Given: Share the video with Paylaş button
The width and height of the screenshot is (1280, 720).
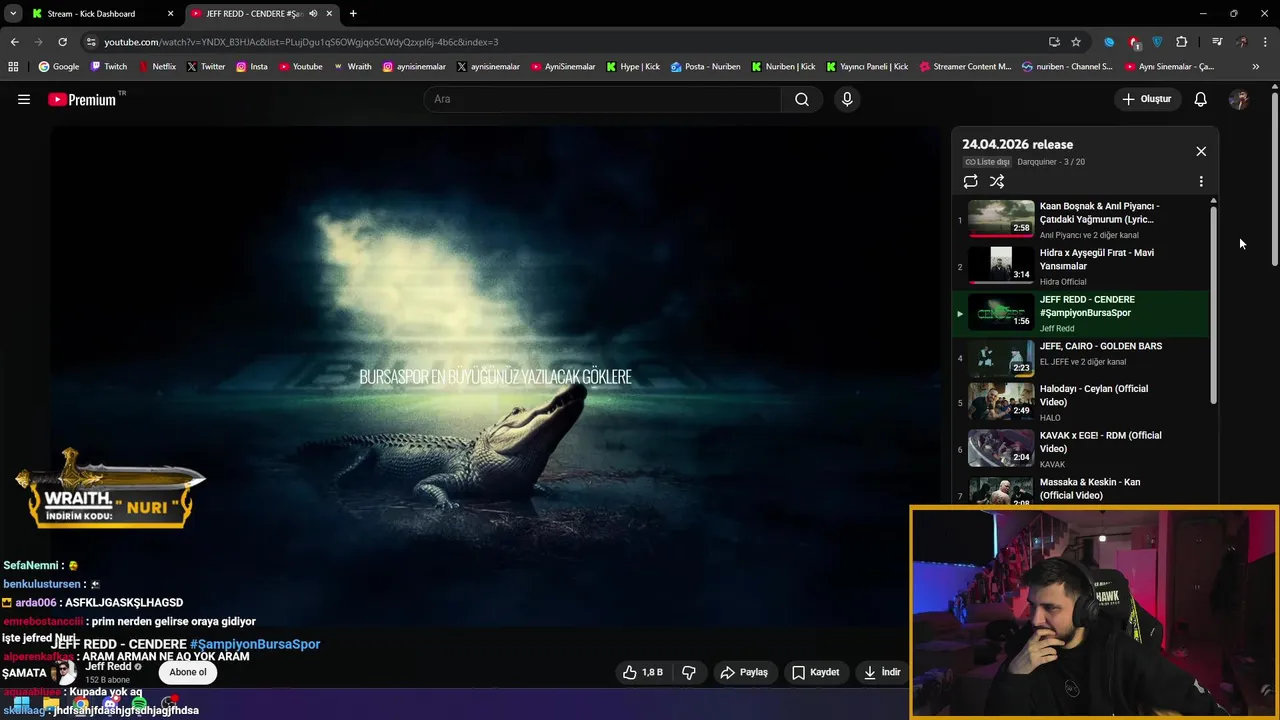Looking at the screenshot, I should [x=744, y=672].
